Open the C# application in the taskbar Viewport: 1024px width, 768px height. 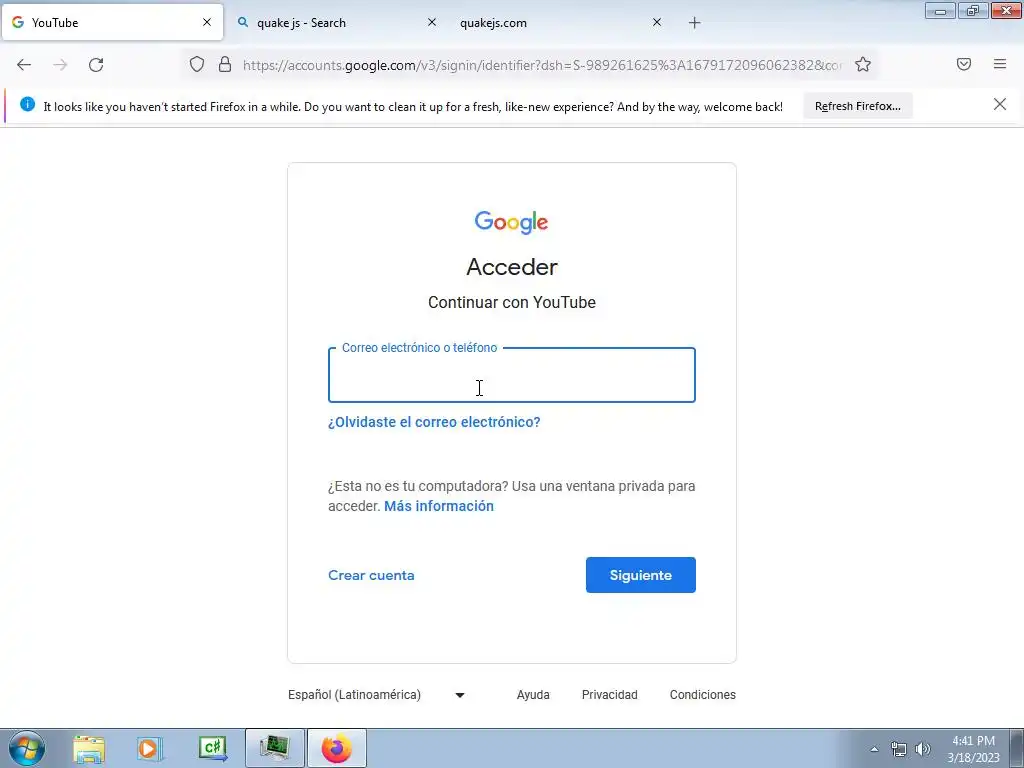(213, 748)
